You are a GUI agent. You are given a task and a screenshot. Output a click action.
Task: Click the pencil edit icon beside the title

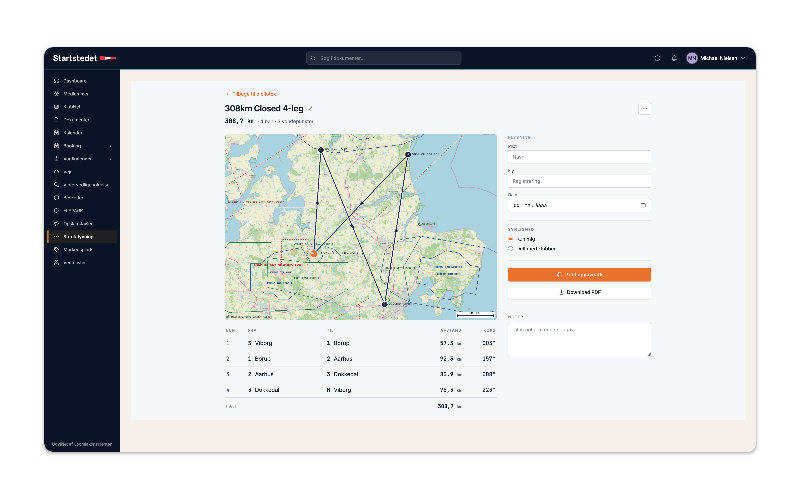310,109
